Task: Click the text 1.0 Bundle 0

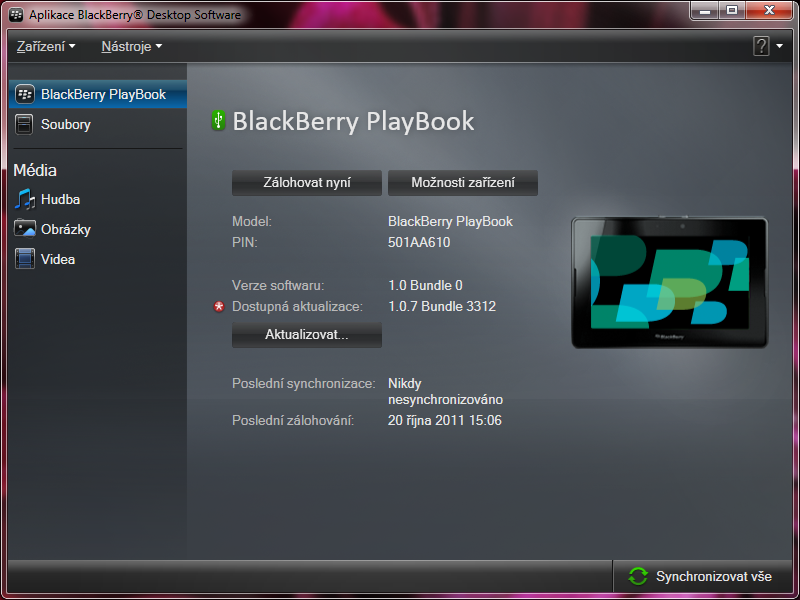Action: pyautogui.click(x=425, y=285)
